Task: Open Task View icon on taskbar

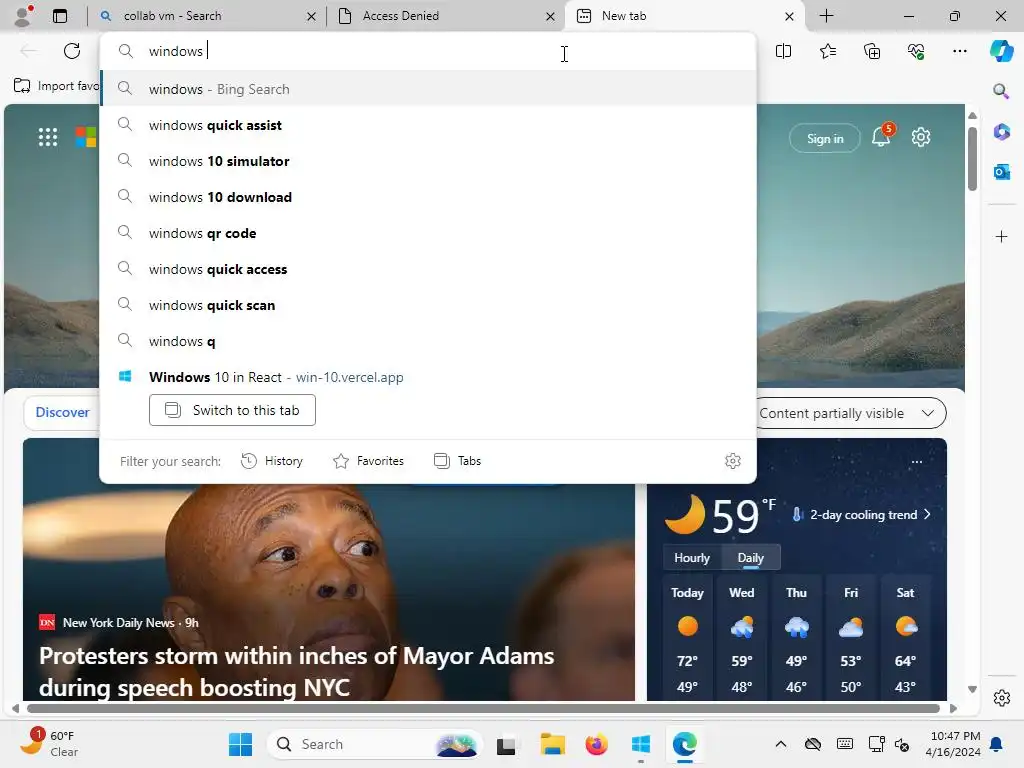Action: coord(505,744)
